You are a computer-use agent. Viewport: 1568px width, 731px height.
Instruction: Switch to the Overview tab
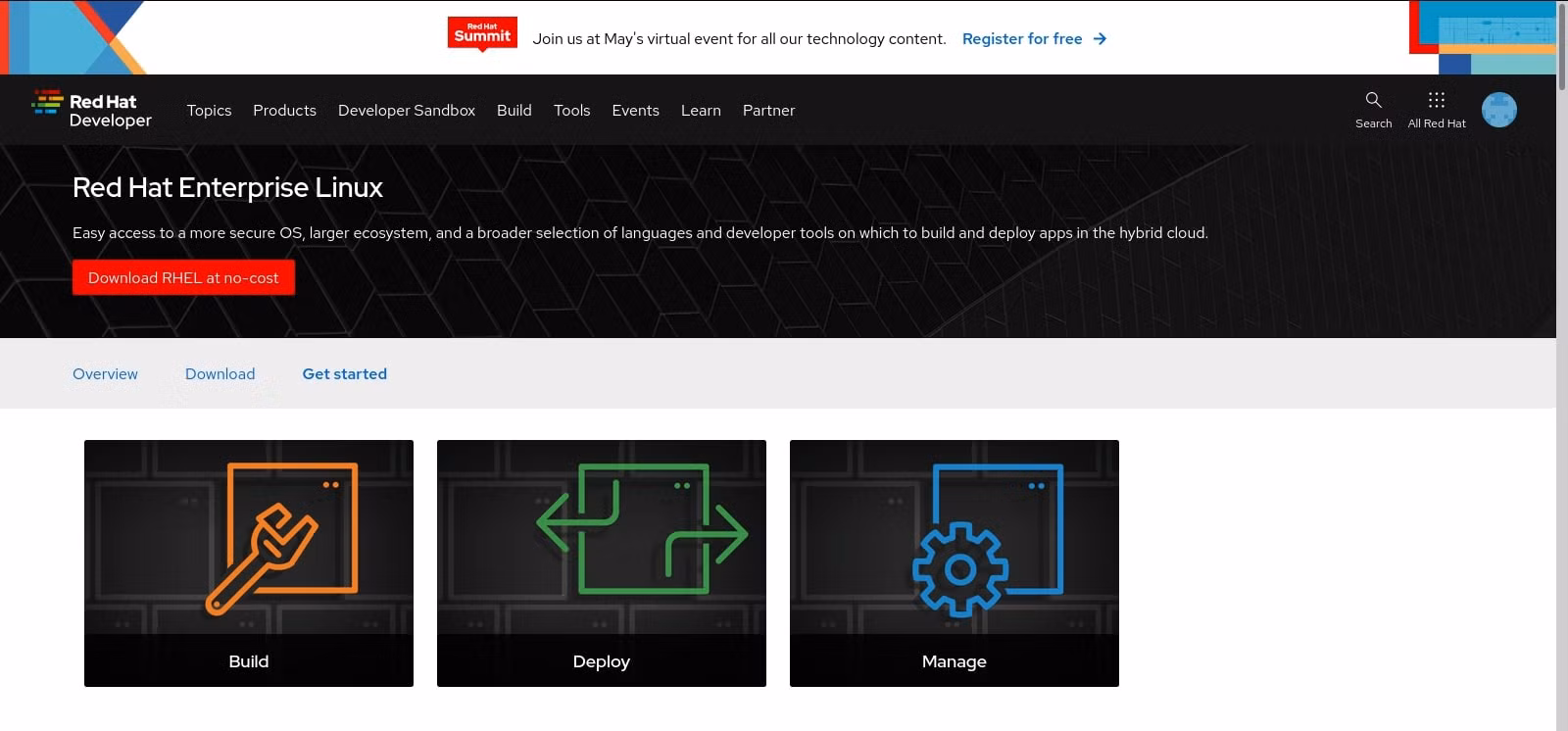(105, 374)
